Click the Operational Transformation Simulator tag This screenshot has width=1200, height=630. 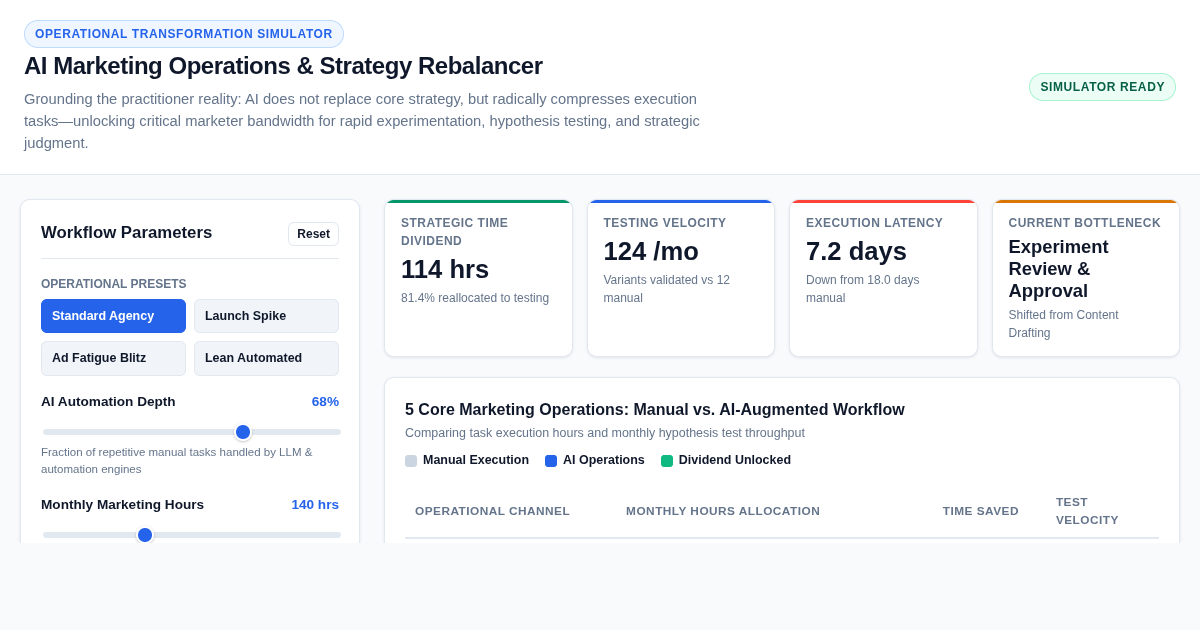tap(184, 34)
